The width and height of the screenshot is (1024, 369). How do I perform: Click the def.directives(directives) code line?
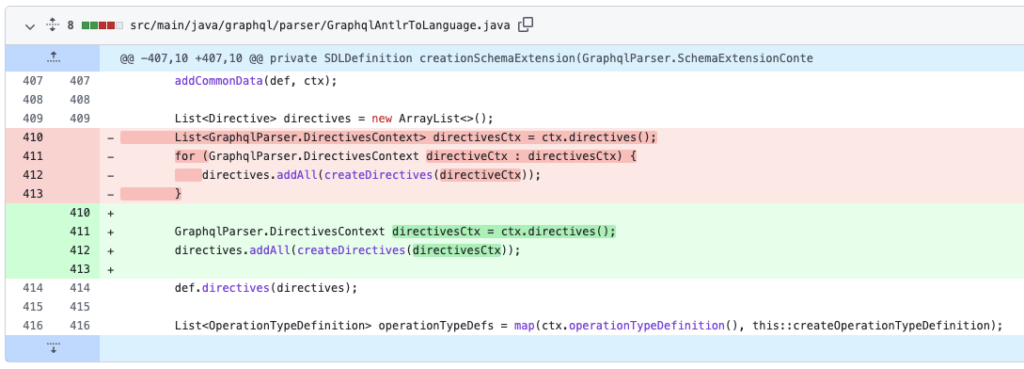(266, 287)
